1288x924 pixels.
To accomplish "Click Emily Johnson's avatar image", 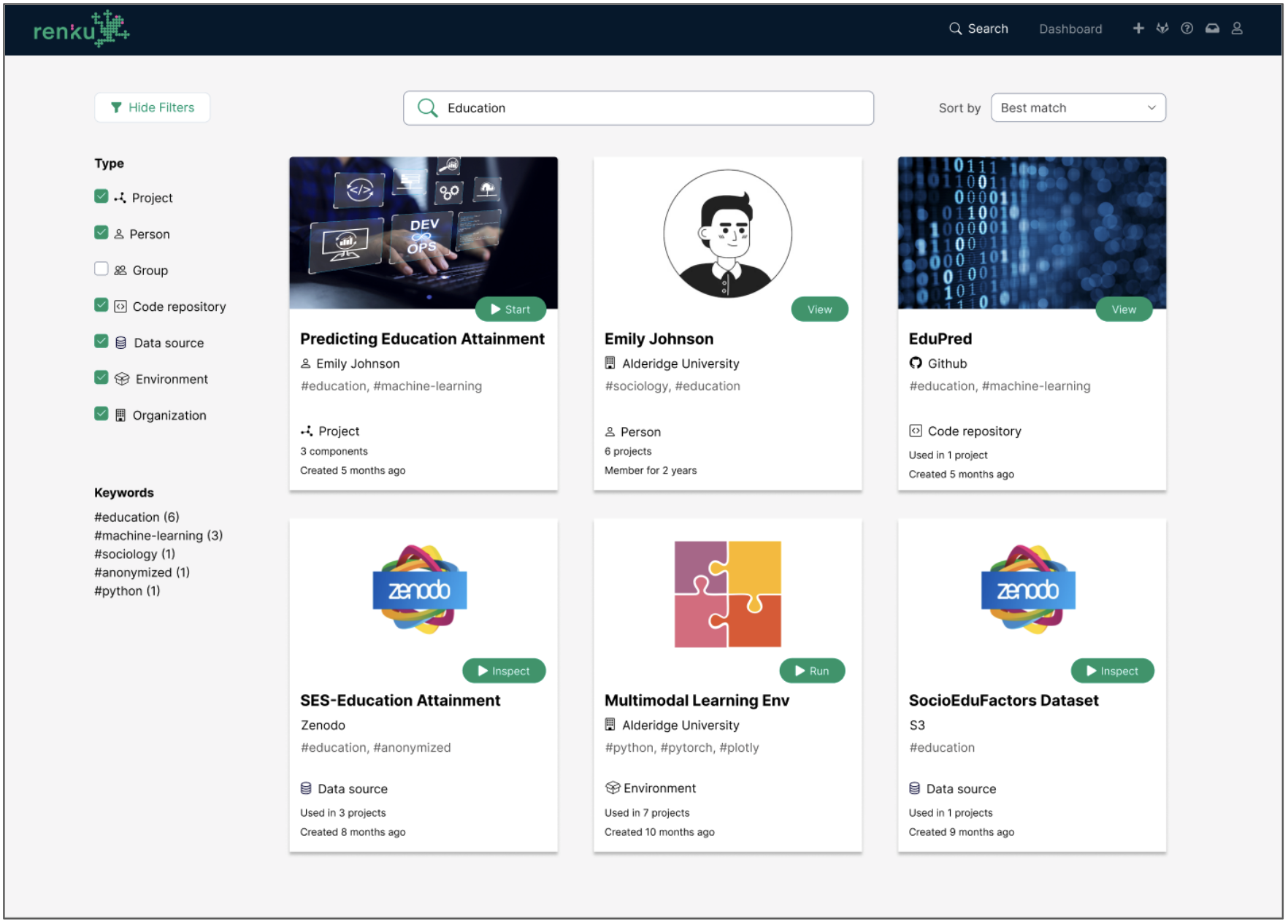I will (727, 234).
